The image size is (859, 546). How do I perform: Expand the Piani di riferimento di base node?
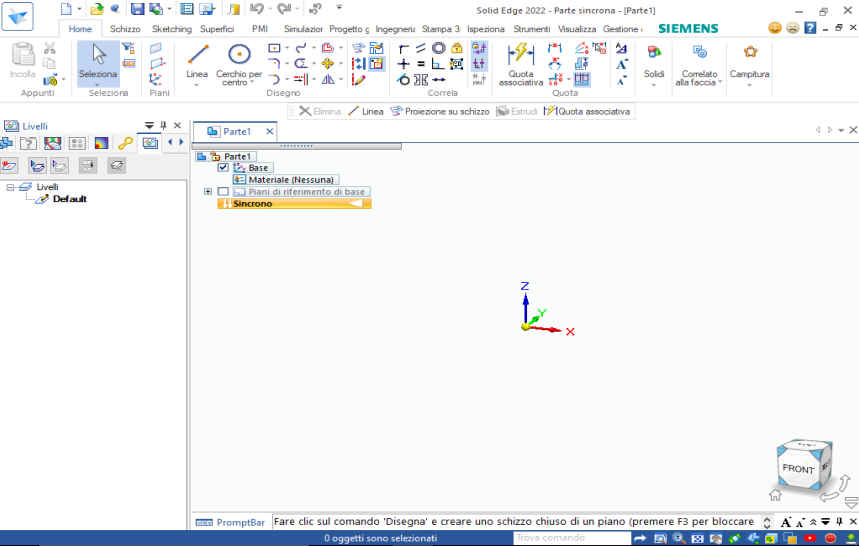point(208,192)
